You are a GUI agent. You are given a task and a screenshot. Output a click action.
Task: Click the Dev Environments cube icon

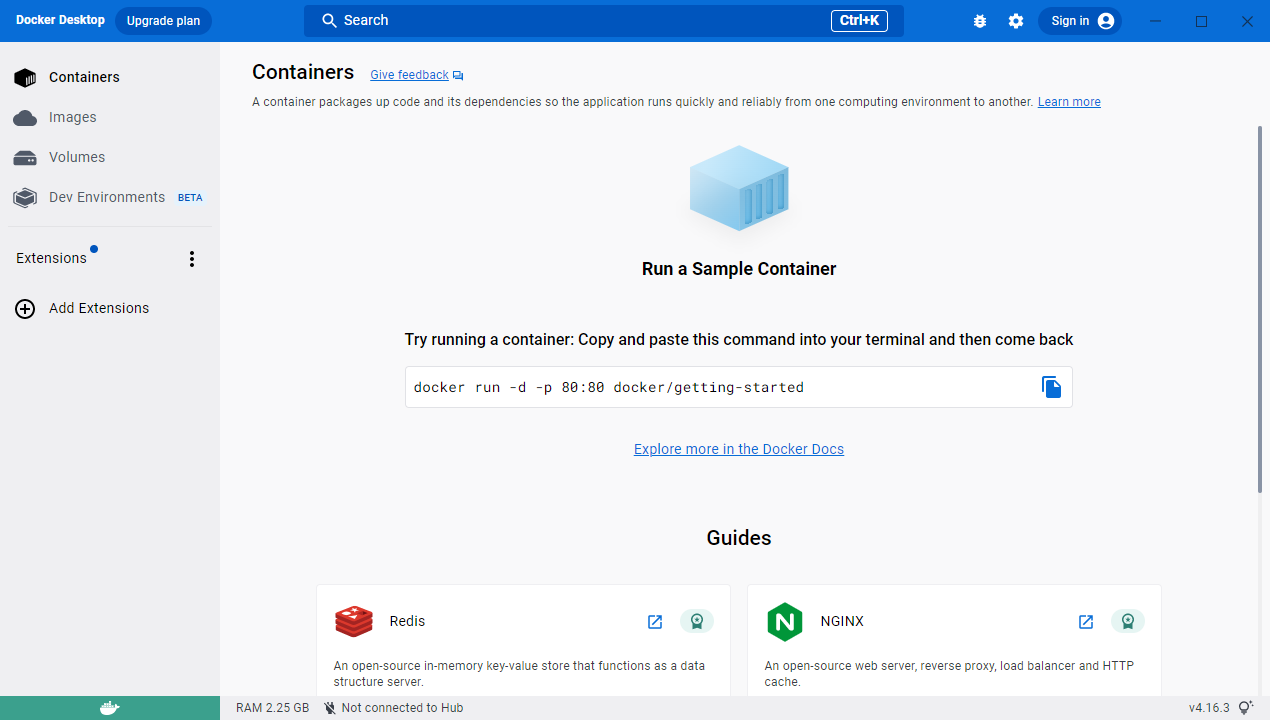pos(25,198)
